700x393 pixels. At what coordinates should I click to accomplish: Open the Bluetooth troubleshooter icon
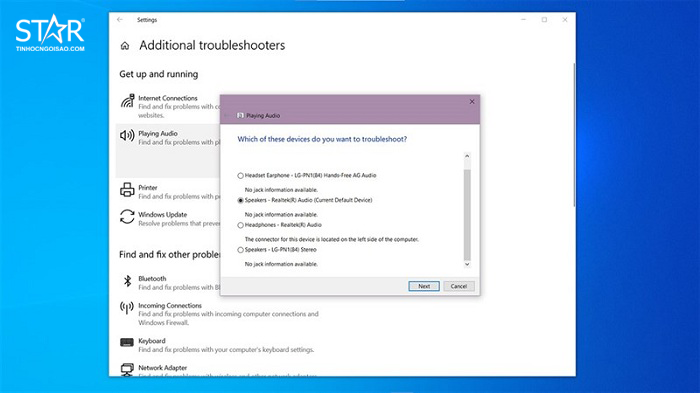click(127, 281)
